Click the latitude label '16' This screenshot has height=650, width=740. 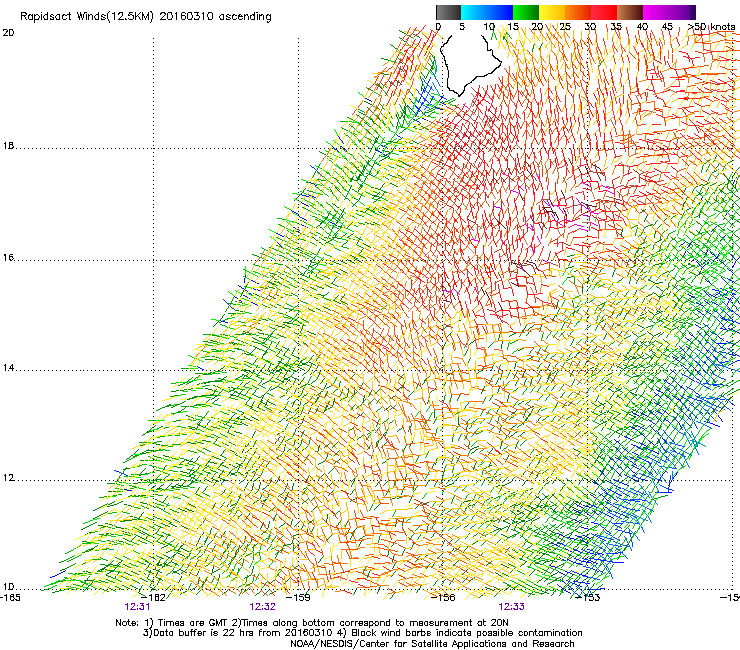[x=8, y=258]
